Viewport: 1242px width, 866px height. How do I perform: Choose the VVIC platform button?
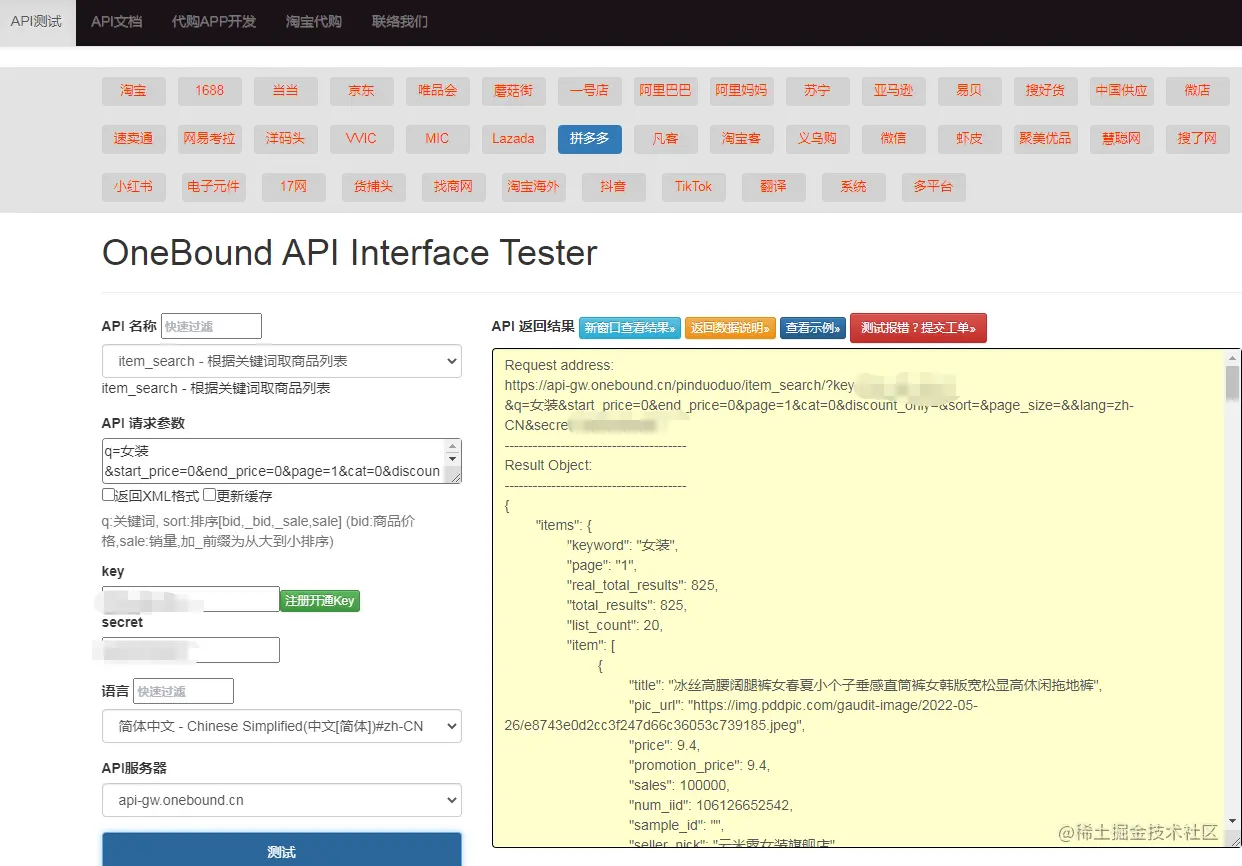coord(362,139)
